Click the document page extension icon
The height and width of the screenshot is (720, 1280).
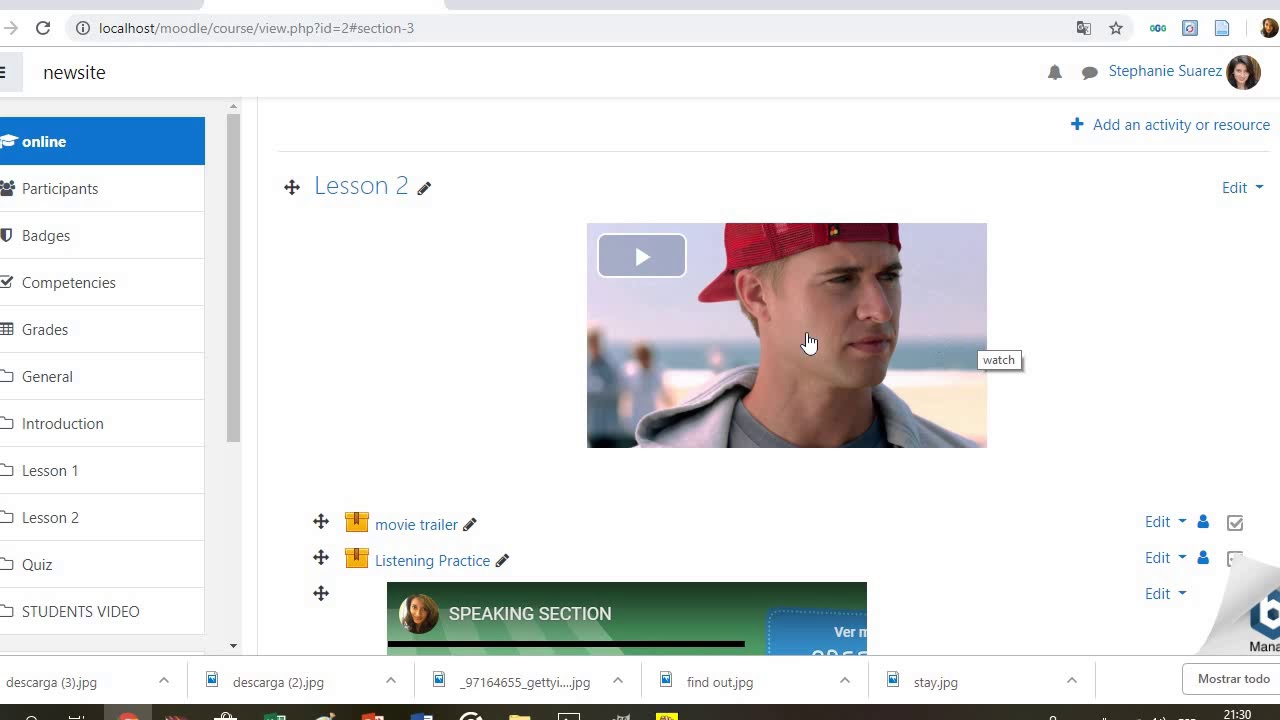pos(1222,28)
